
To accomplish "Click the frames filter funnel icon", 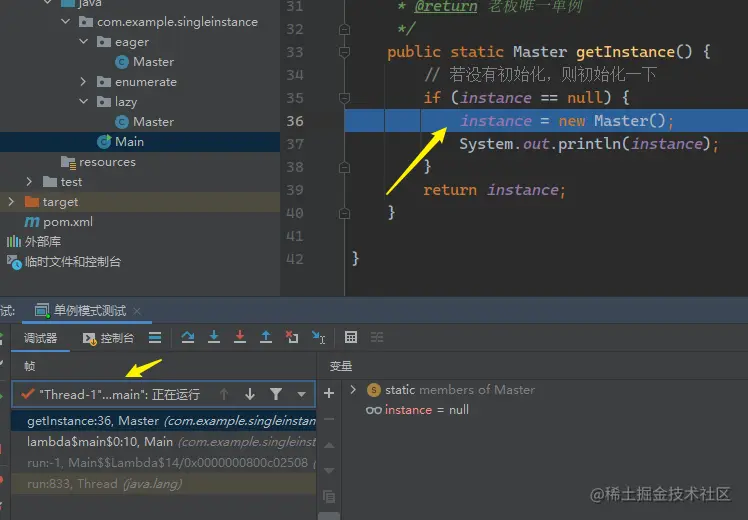I will pos(276,394).
